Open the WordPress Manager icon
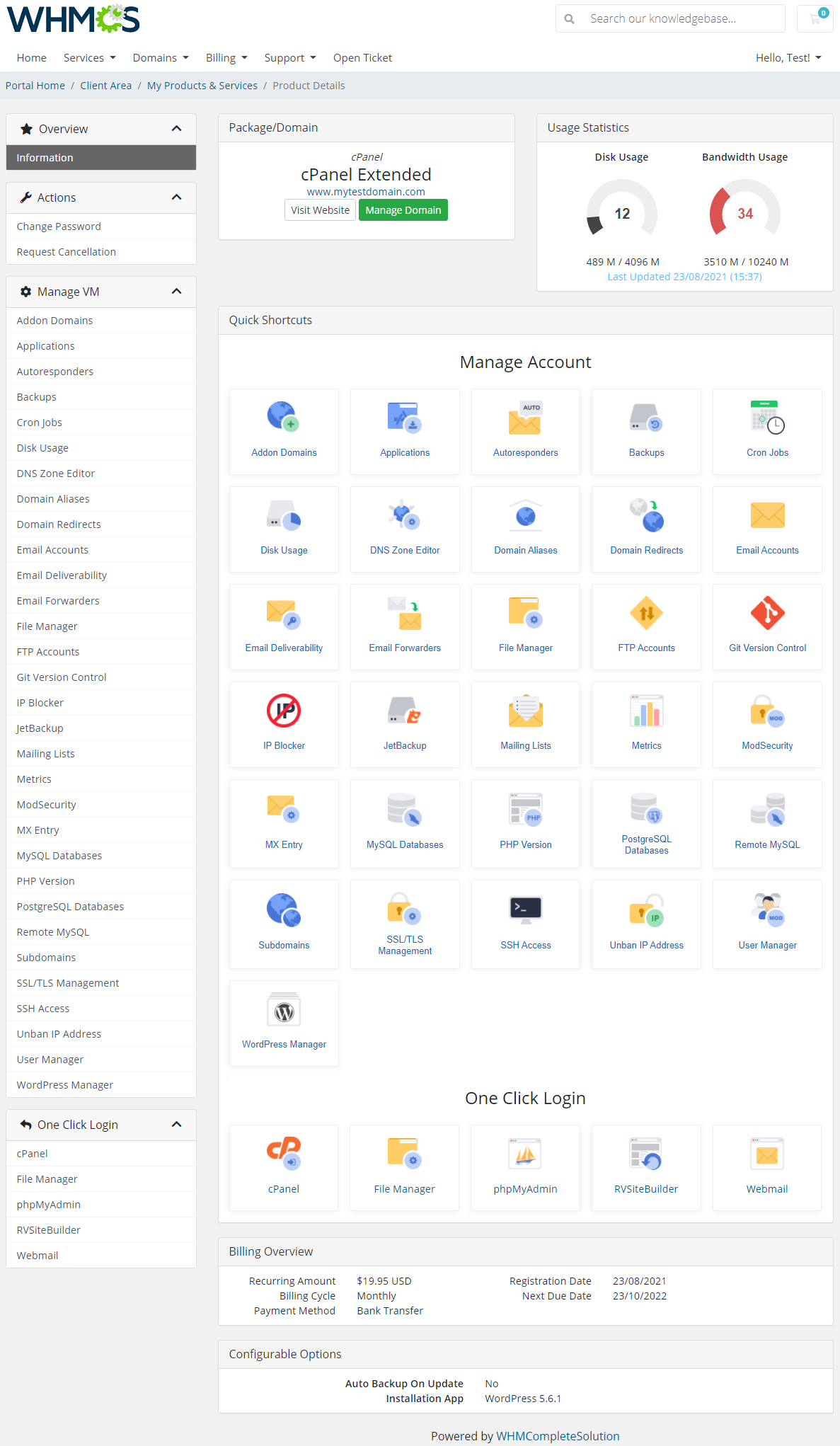Screen dimensions: 840x1446 284,1009
